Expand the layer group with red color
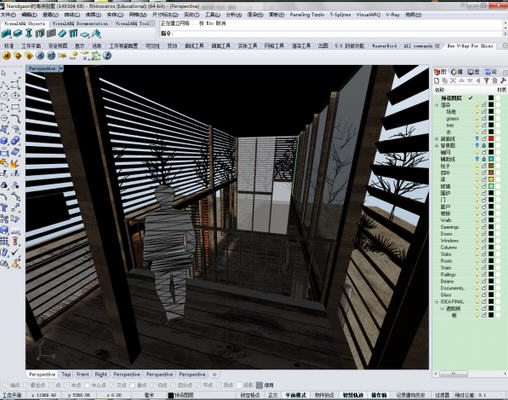This screenshot has width=508, height=400. pyautogui.click(x=437, y=139)
